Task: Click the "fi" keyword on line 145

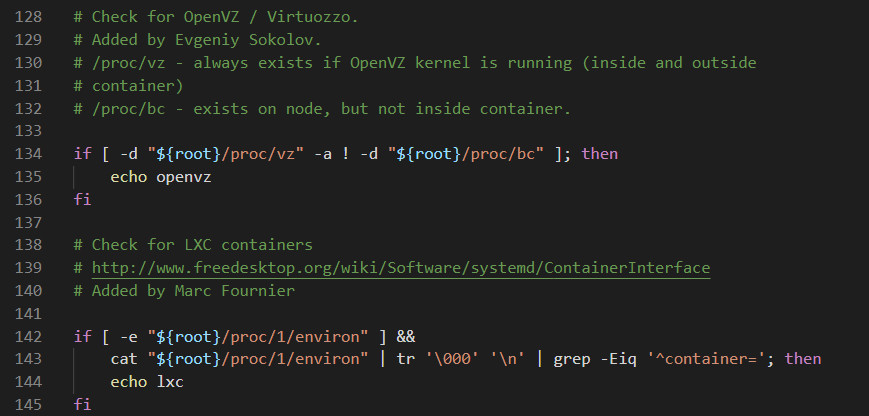Action: point(82,403)
